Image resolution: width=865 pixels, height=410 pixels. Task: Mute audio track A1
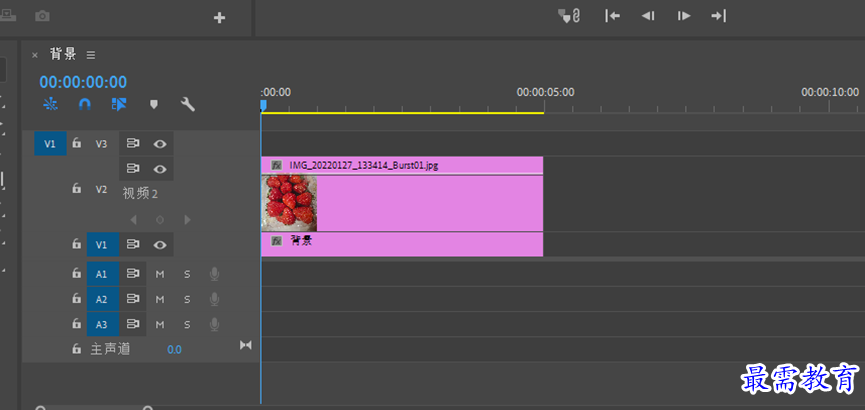tap(160, 274)
